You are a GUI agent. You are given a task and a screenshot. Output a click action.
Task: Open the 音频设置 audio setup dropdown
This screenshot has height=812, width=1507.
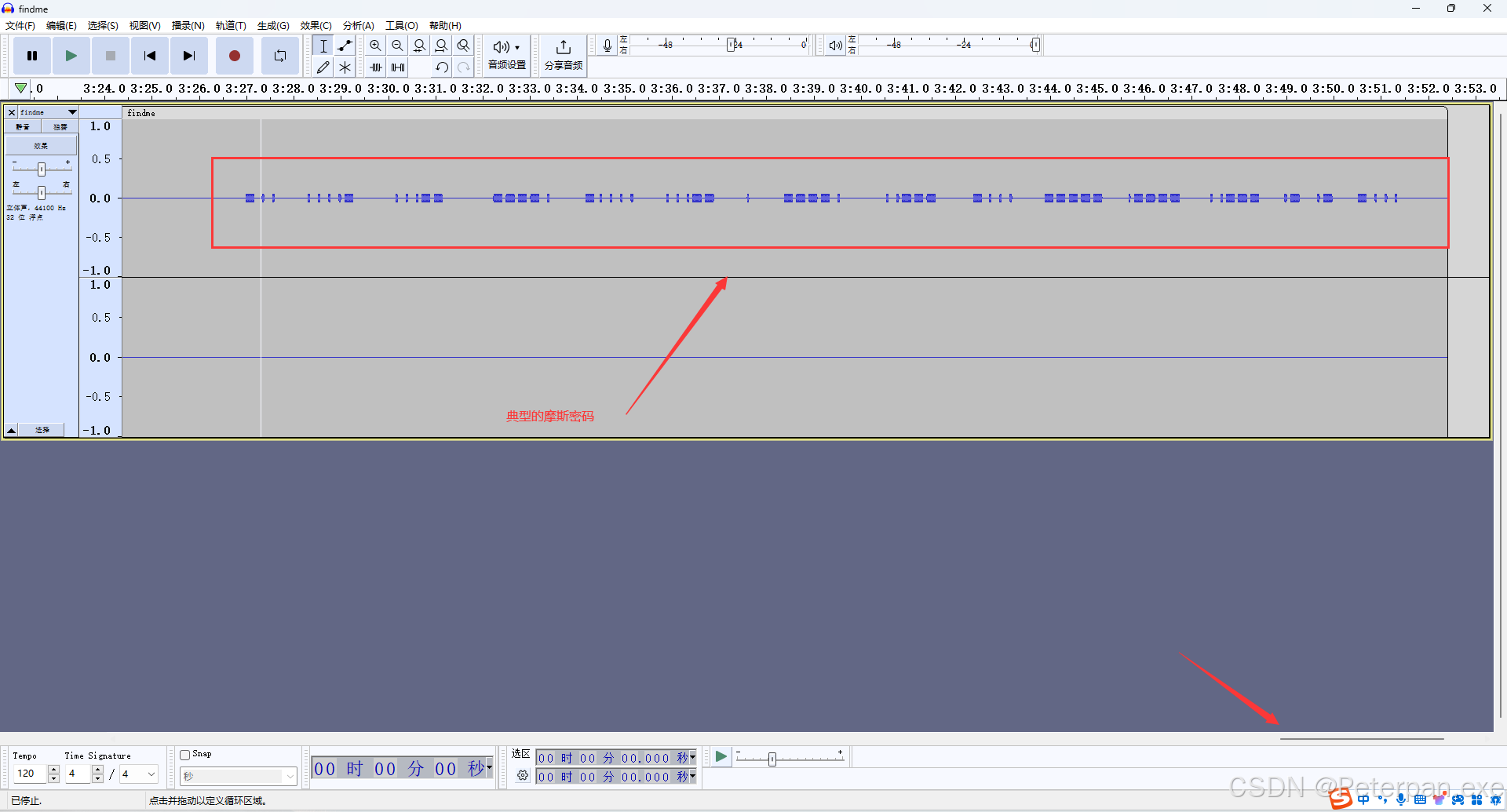point(507,55)
